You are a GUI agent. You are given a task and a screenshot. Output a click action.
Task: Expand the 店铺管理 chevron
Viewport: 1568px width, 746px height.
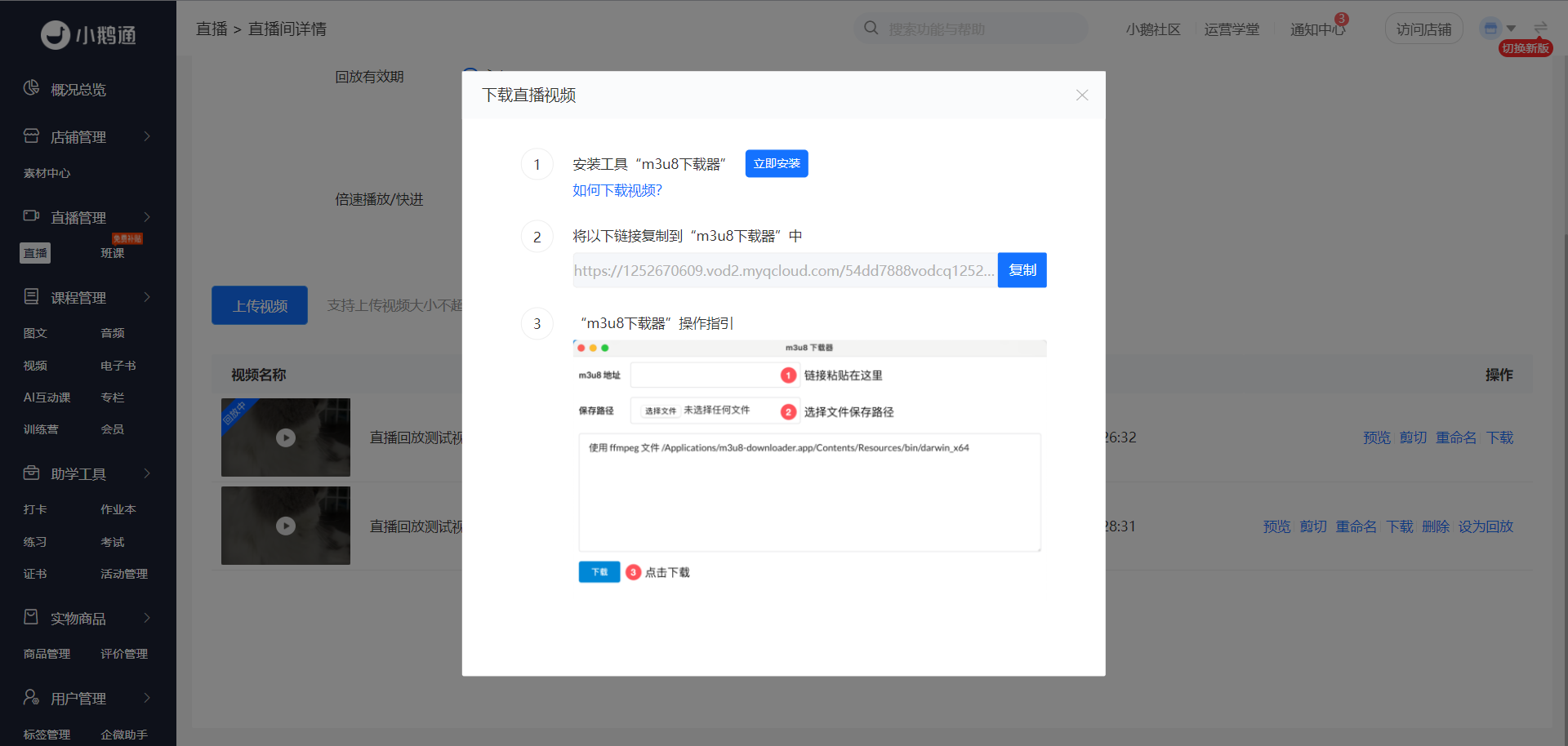pyautogui.click(x=147, y=136)
